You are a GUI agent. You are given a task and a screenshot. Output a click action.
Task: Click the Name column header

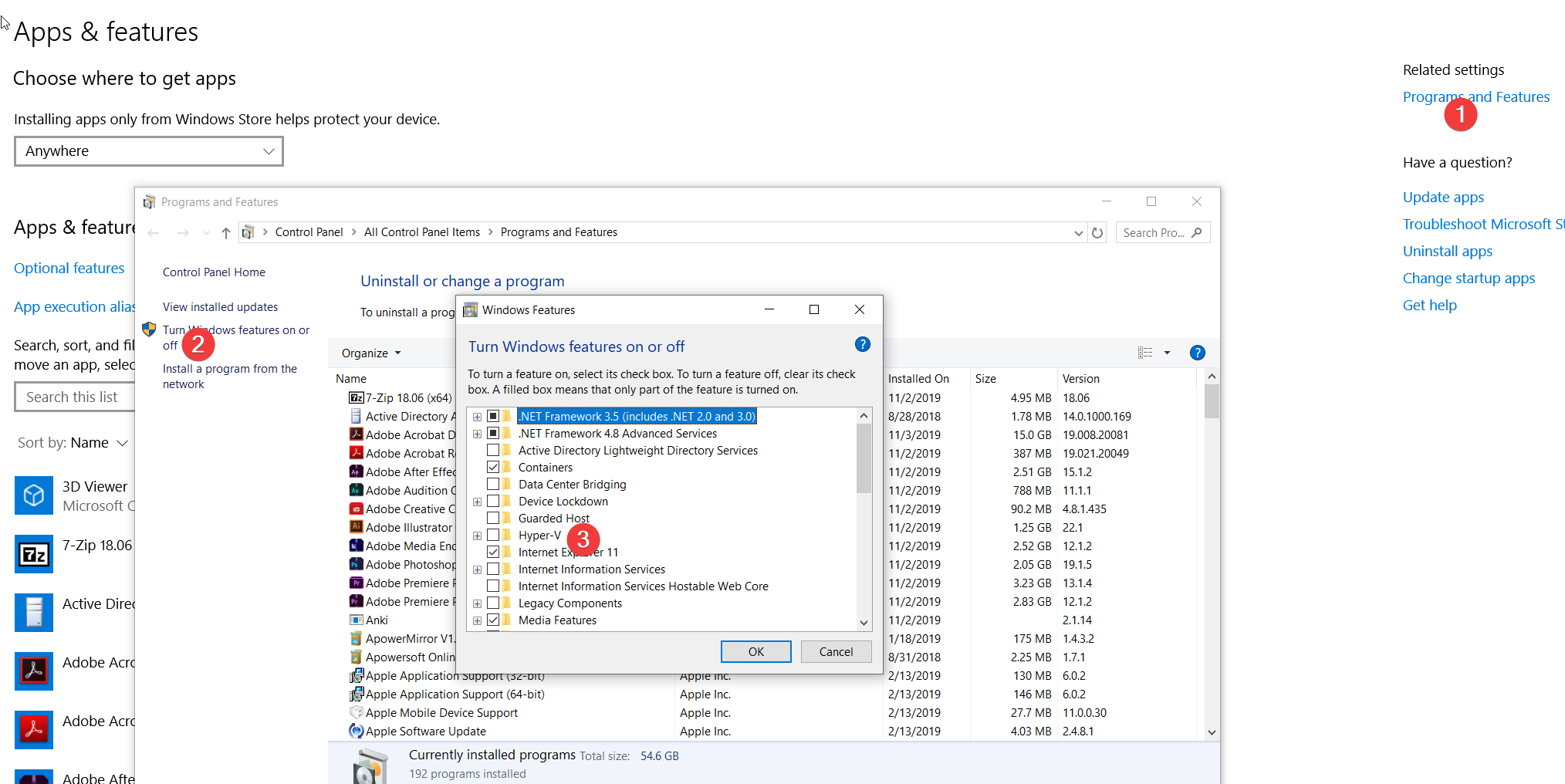point(351,378)
